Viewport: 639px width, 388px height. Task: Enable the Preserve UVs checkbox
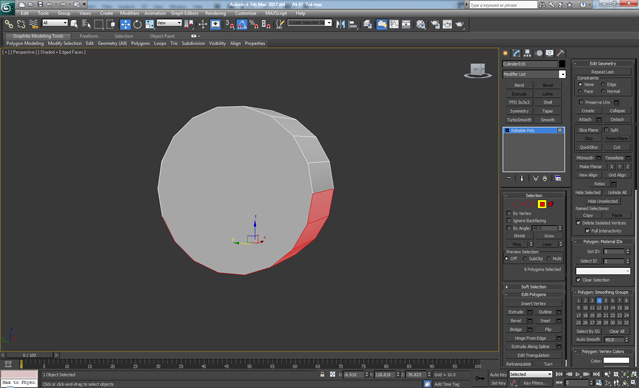(582, 102)
